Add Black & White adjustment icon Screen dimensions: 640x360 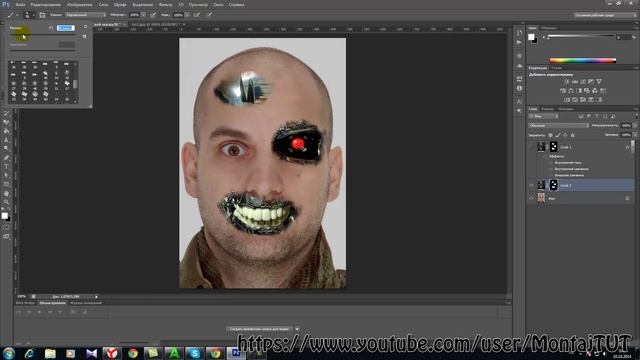pos(579,91)
